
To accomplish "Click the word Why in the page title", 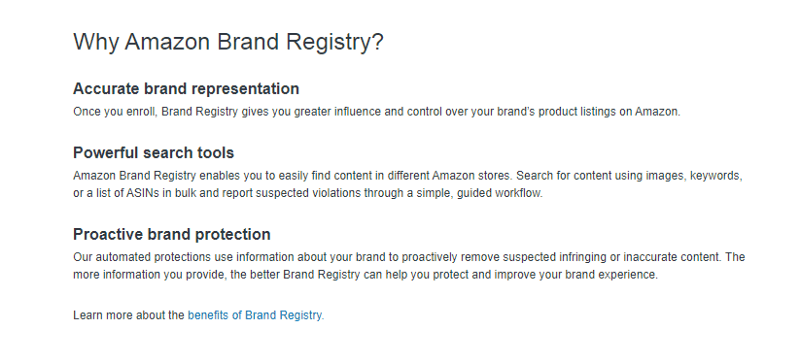I will pos(96,42).
